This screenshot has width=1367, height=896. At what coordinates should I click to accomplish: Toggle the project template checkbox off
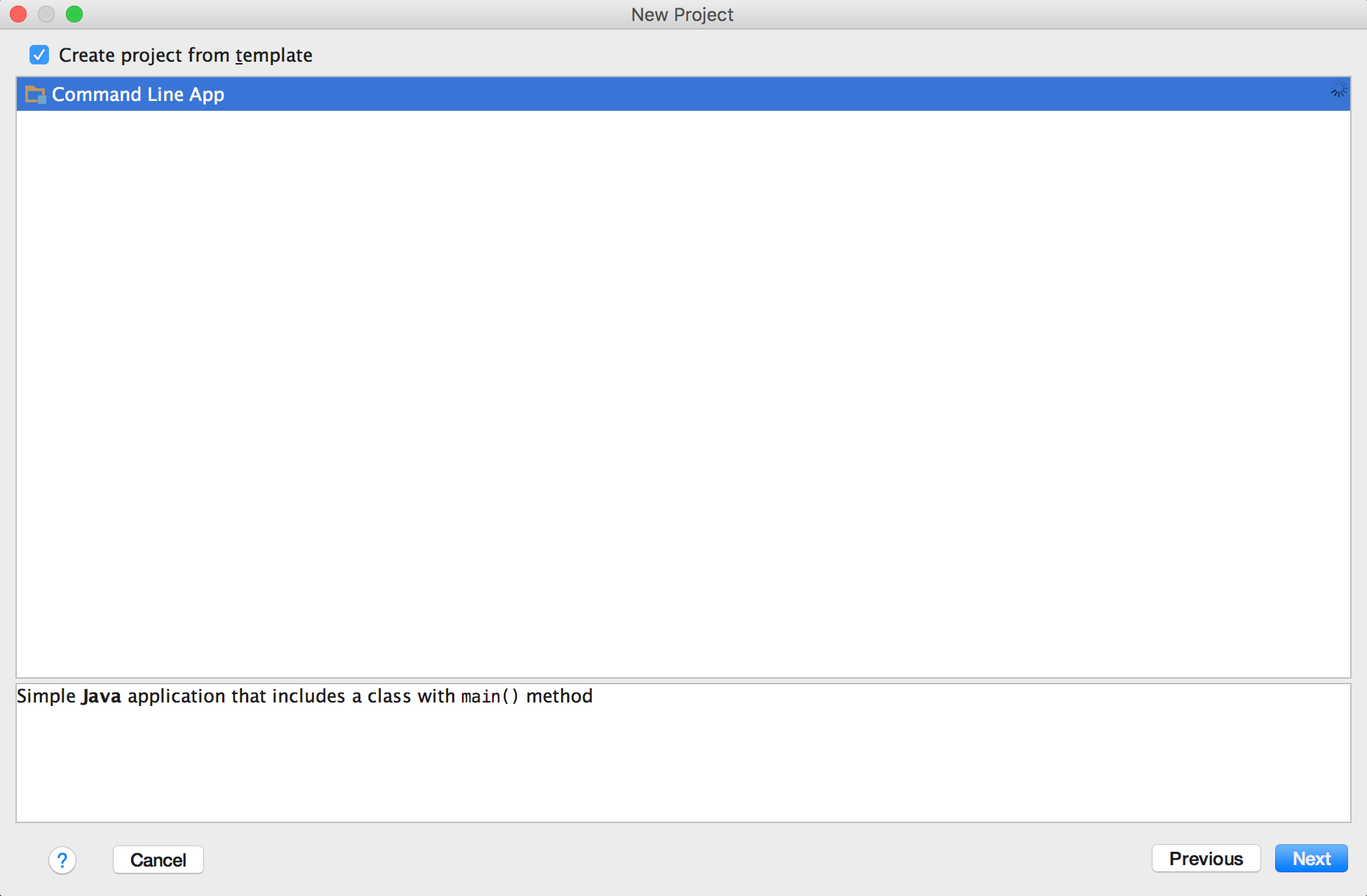click(x=39, y=55)
